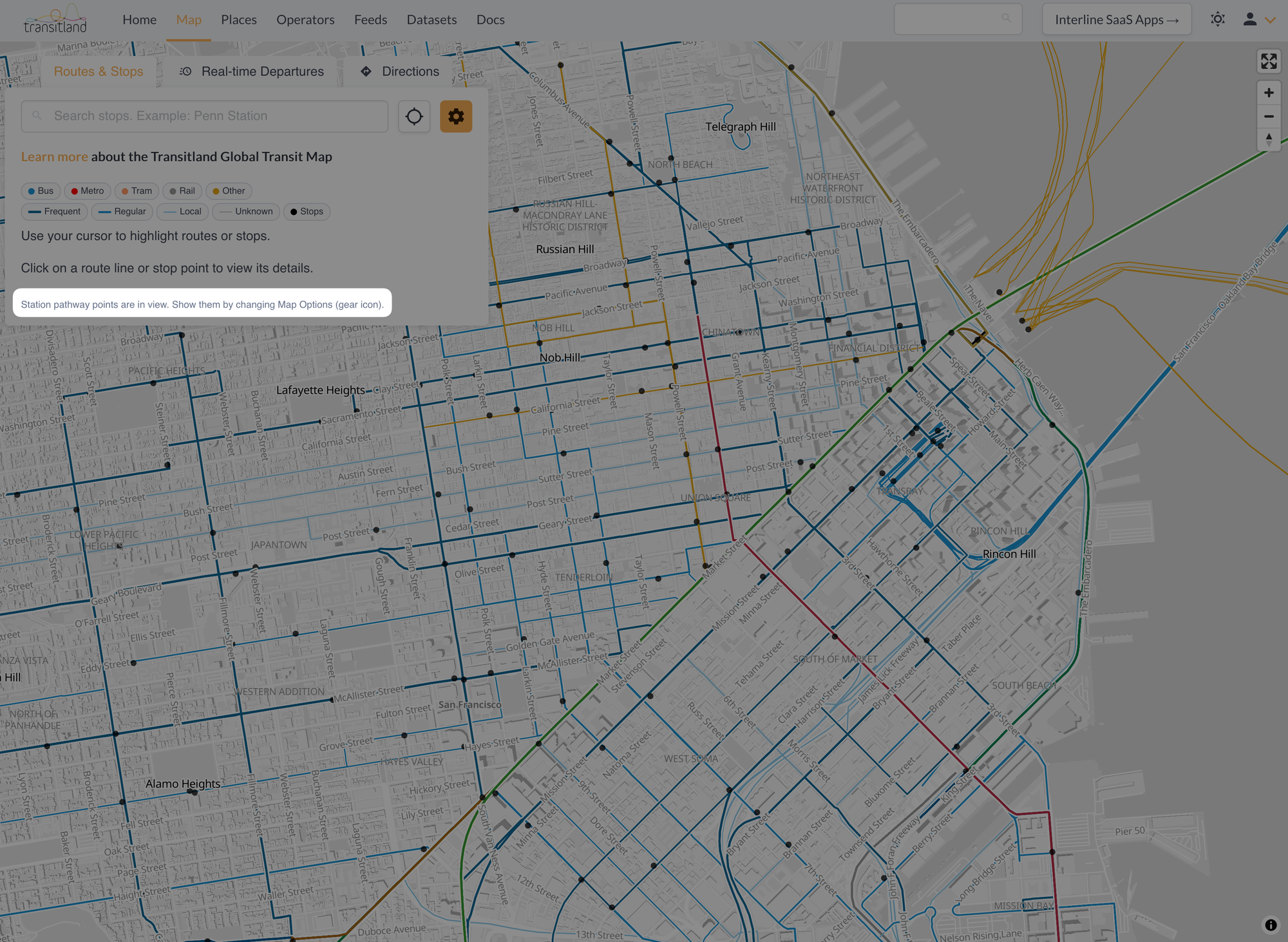Open Map Options gear icon
The image size is (1288, 942).
(x=456, y=117)
